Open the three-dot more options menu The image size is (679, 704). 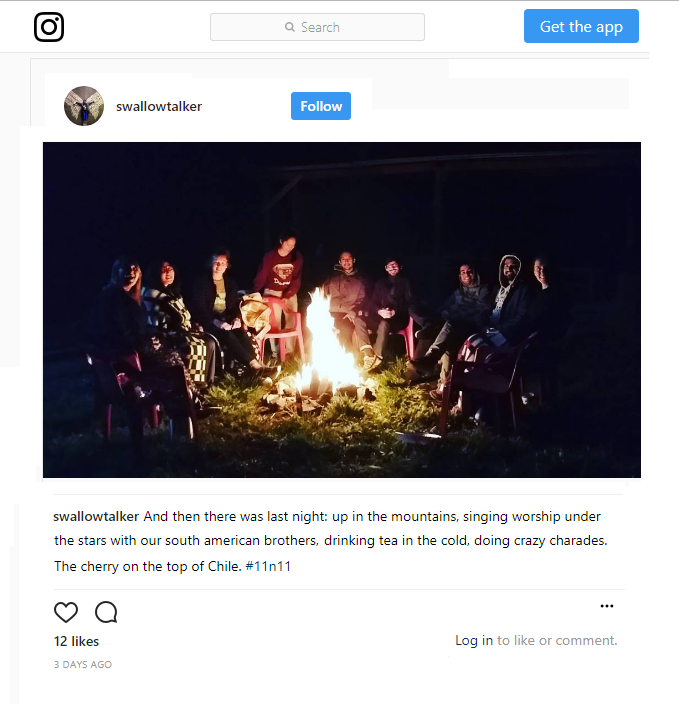pos(607,606)
